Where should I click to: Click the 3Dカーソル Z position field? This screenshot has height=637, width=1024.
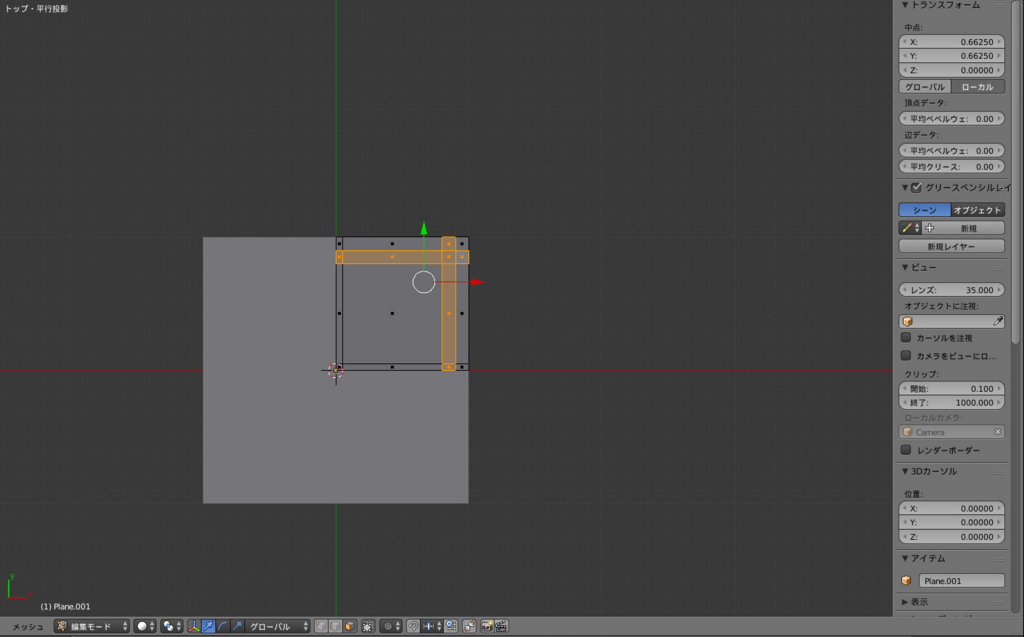coord(952,537)
